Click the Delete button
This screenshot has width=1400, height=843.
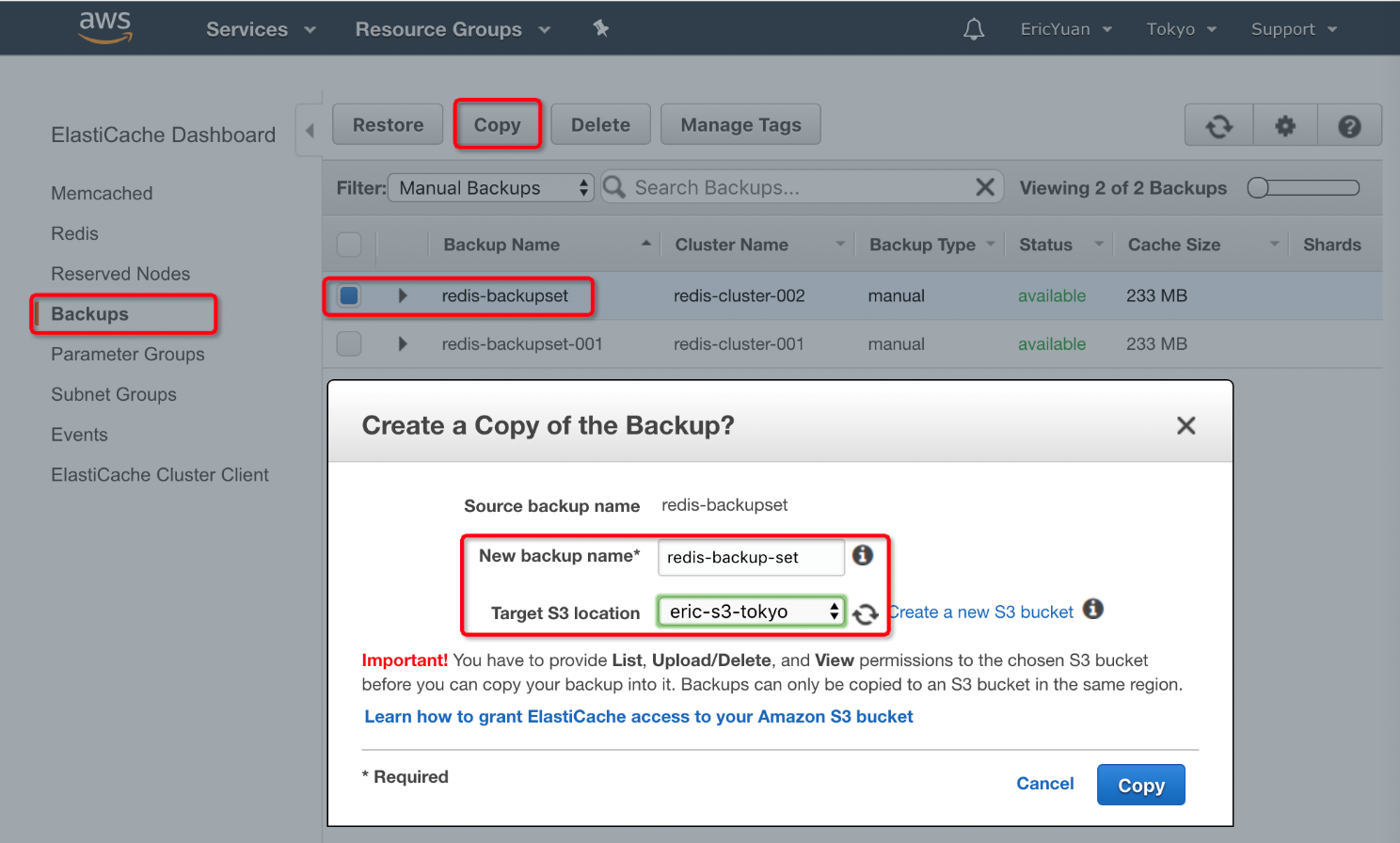[x=600, y=125]
